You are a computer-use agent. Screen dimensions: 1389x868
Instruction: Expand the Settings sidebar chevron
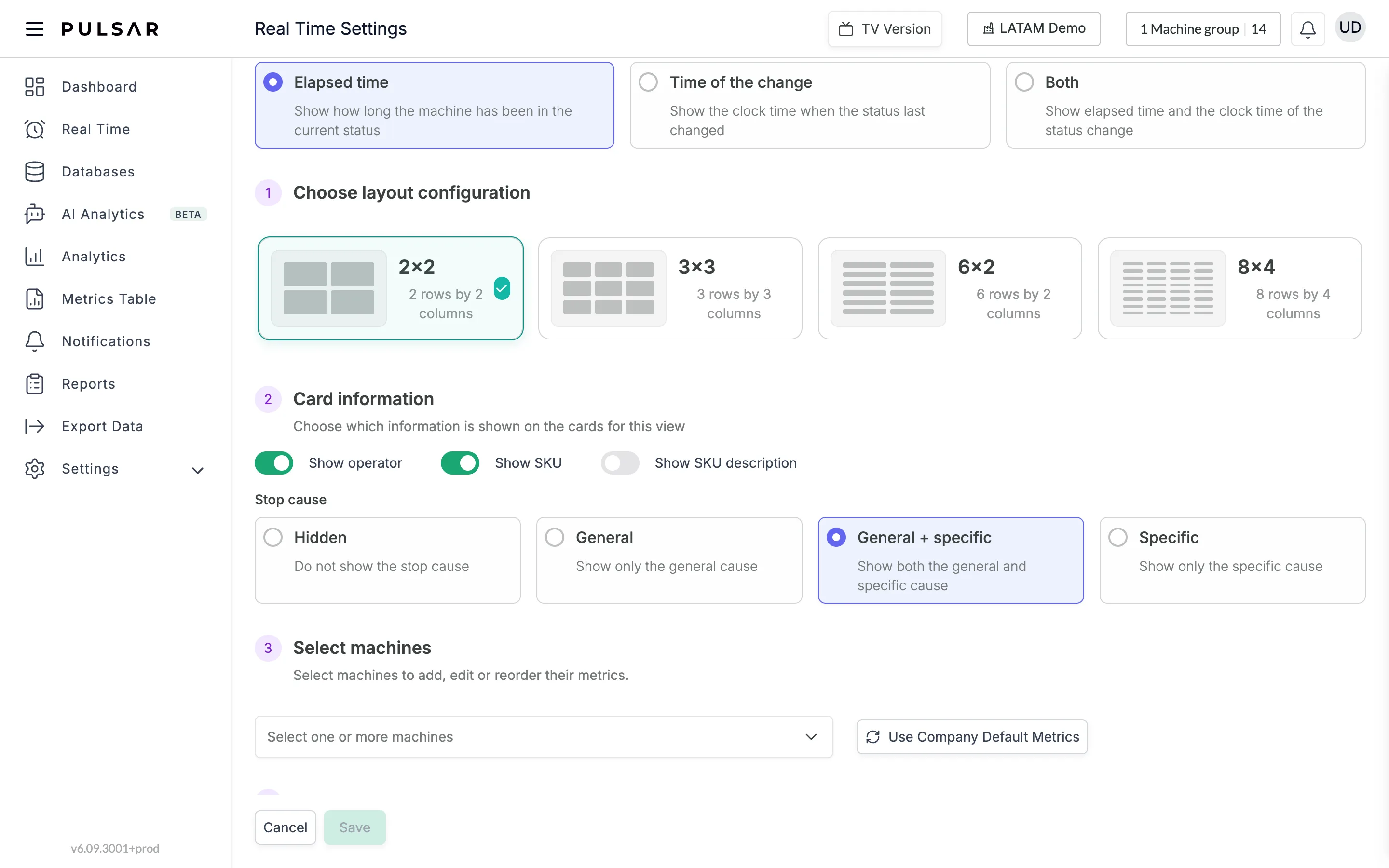tap(197, 470)
